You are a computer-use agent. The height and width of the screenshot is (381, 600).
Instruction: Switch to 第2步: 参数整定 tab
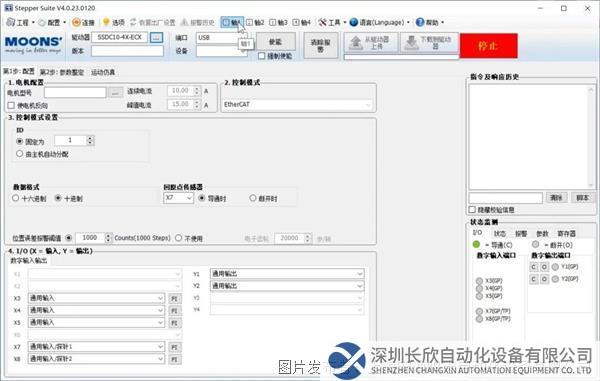[x=62, y=72]
